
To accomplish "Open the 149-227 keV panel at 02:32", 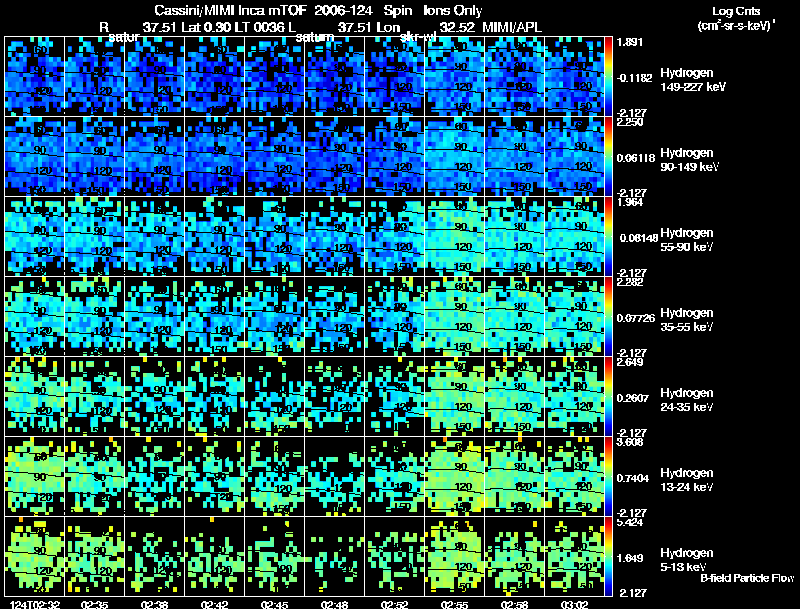I will (x=35, y=77).
